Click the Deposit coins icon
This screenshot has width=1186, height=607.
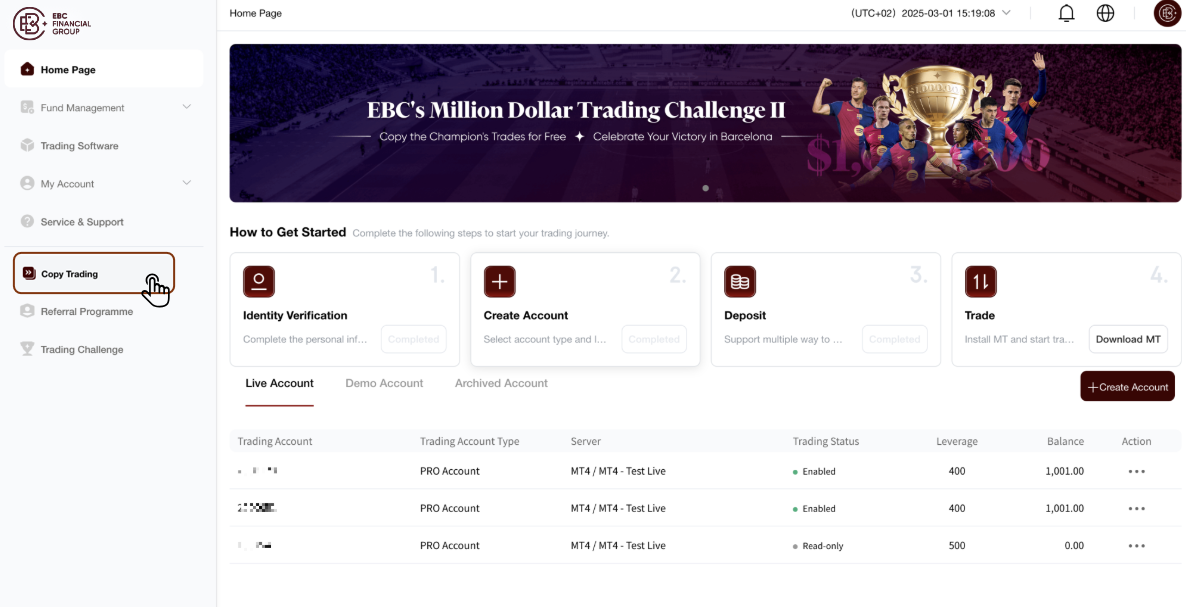pyautogui.click(x=740, y=281)
